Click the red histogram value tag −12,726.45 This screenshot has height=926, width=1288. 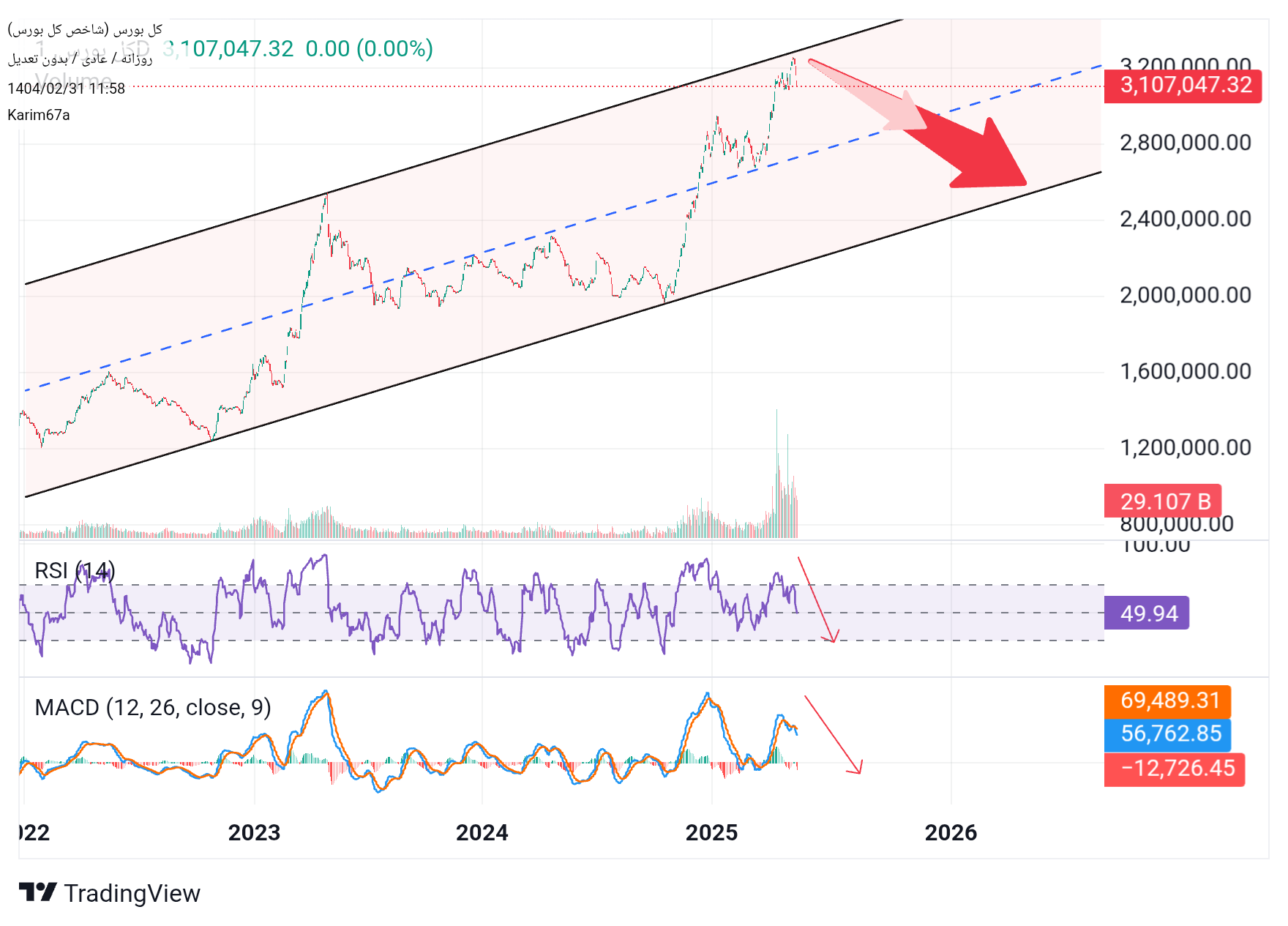pyautogui.click(x=1174, y=769)
